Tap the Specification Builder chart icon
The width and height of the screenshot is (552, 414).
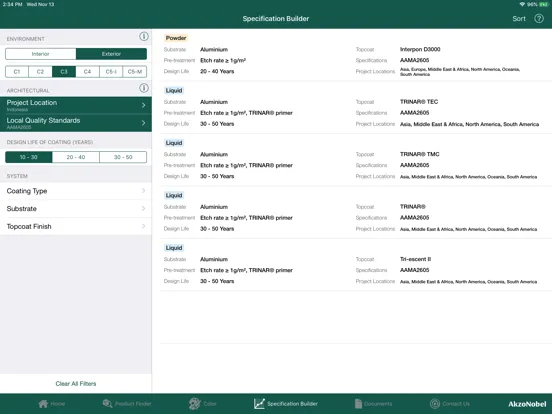[259, 403]
